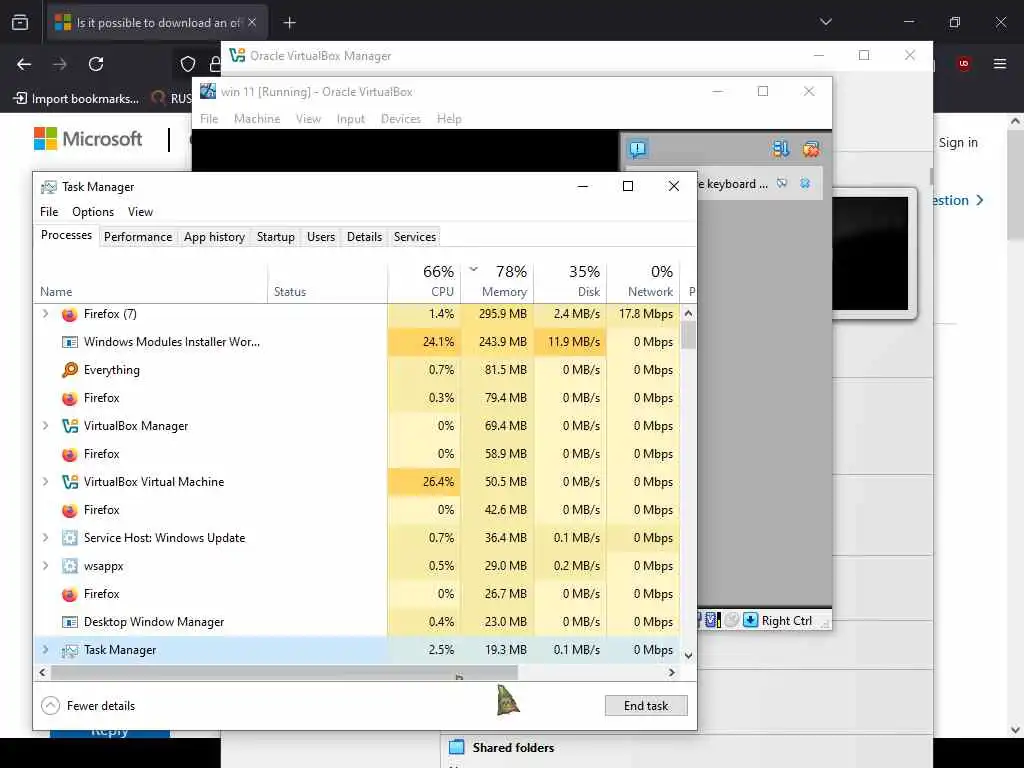
Task: Collapse view with Fewer details
Action: 88,705
